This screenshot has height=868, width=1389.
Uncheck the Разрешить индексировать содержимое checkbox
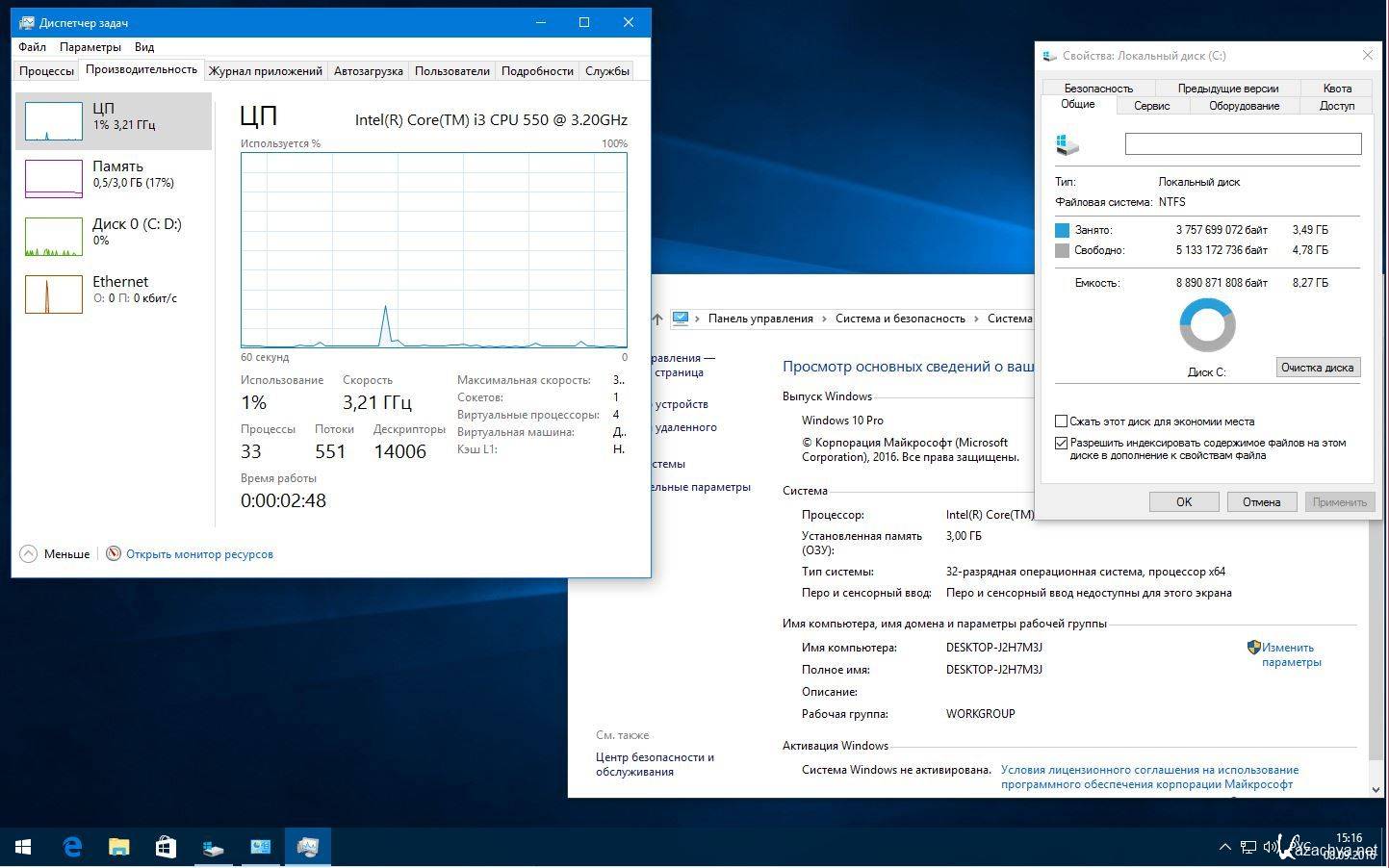tap(1061, 444)
